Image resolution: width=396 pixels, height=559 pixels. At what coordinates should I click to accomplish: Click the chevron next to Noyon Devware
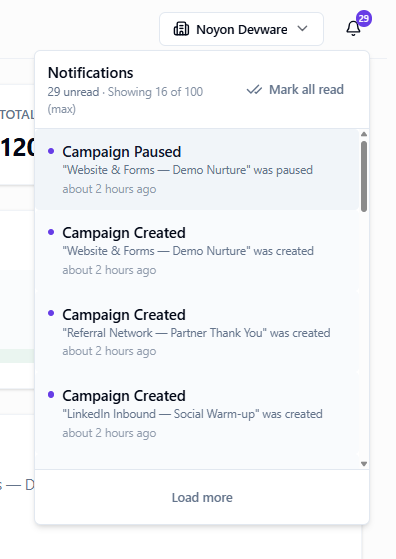302,29
